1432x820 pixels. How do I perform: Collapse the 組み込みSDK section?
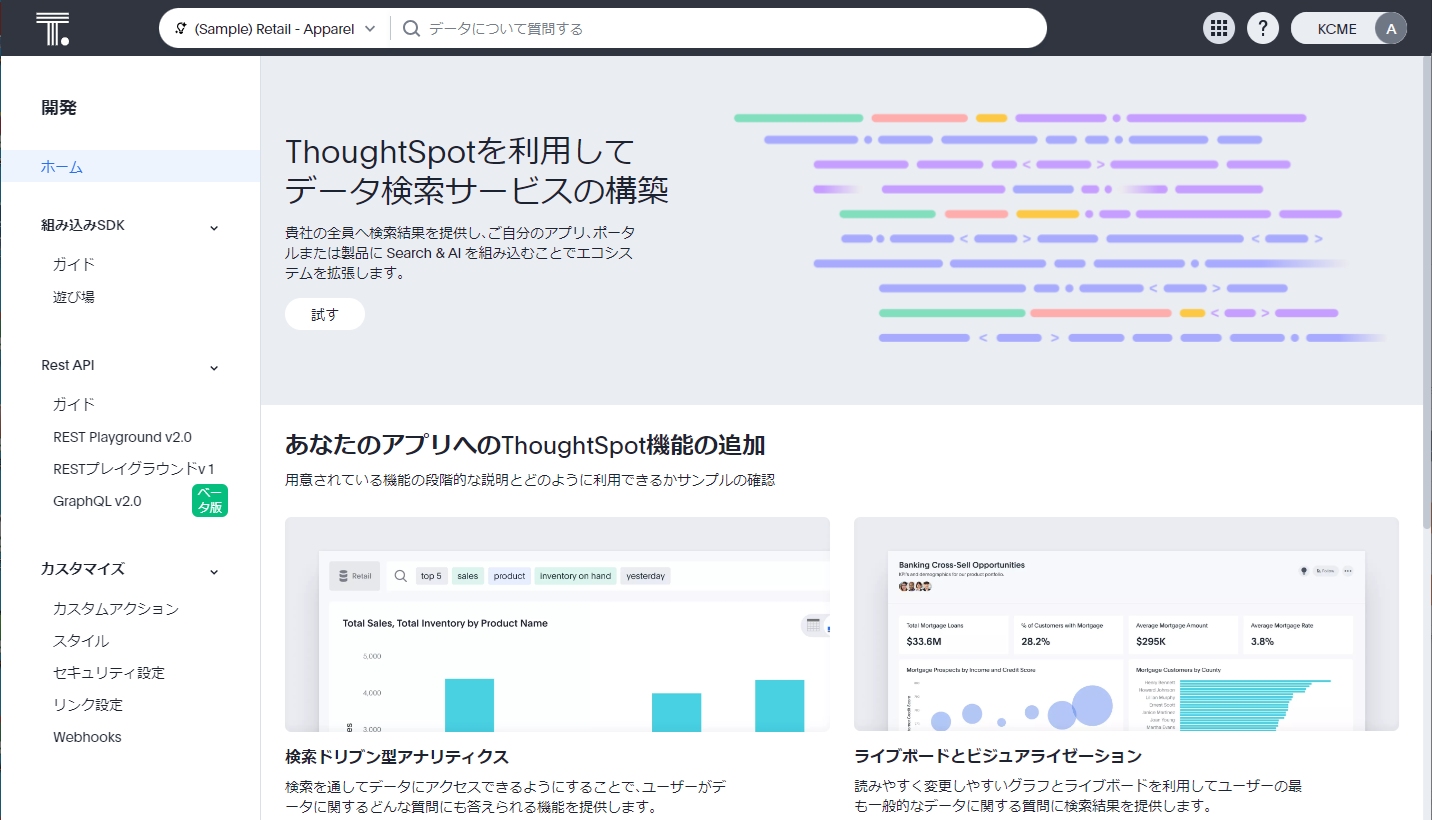pyautogui.click(x=214, y=228)
